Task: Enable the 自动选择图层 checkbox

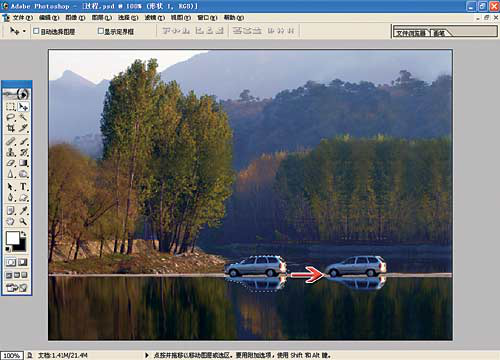Action: (x=36, y=31)
